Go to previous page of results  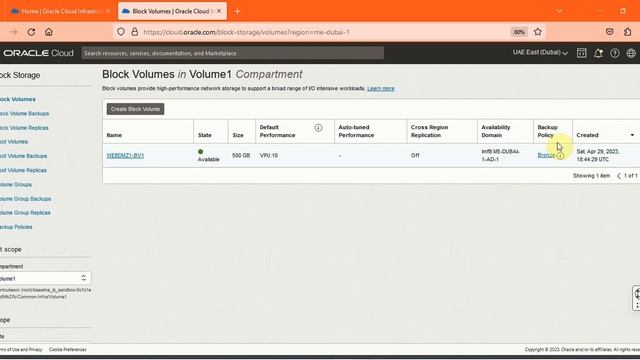[618, 176]
